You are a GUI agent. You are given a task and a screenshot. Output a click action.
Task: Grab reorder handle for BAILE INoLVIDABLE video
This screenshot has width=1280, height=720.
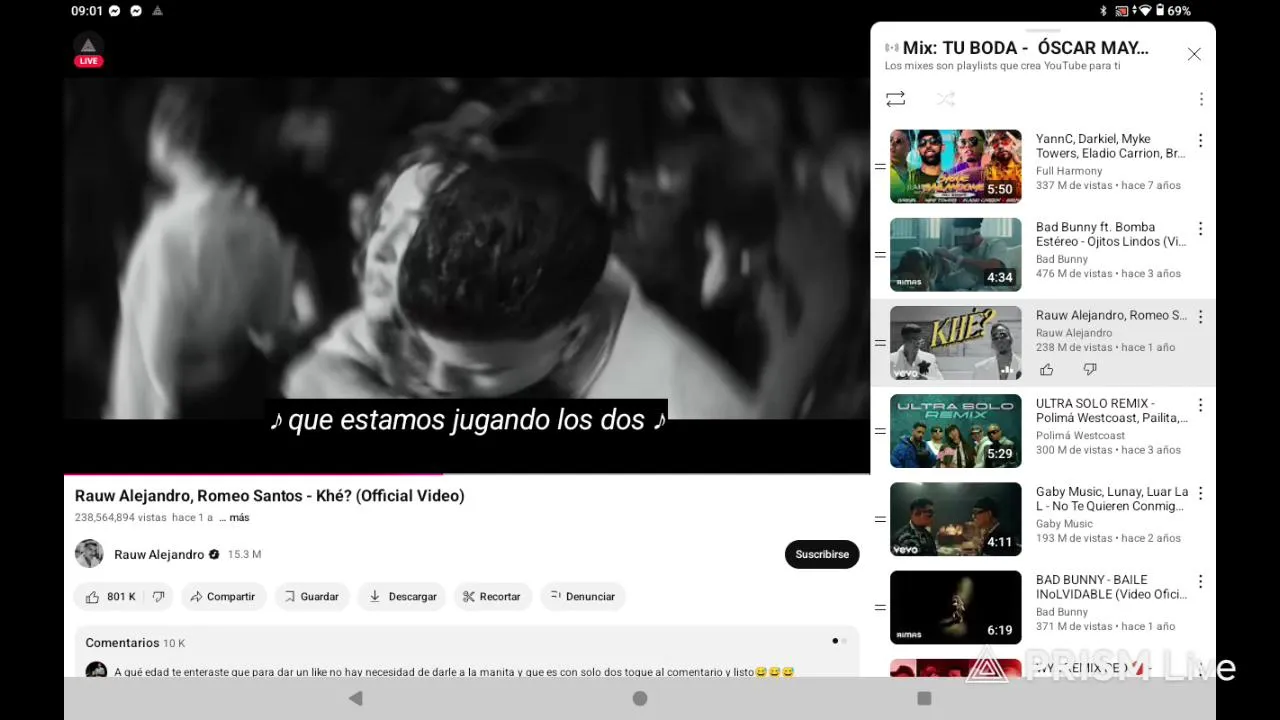pyautogui.click(x=880, y=607)
